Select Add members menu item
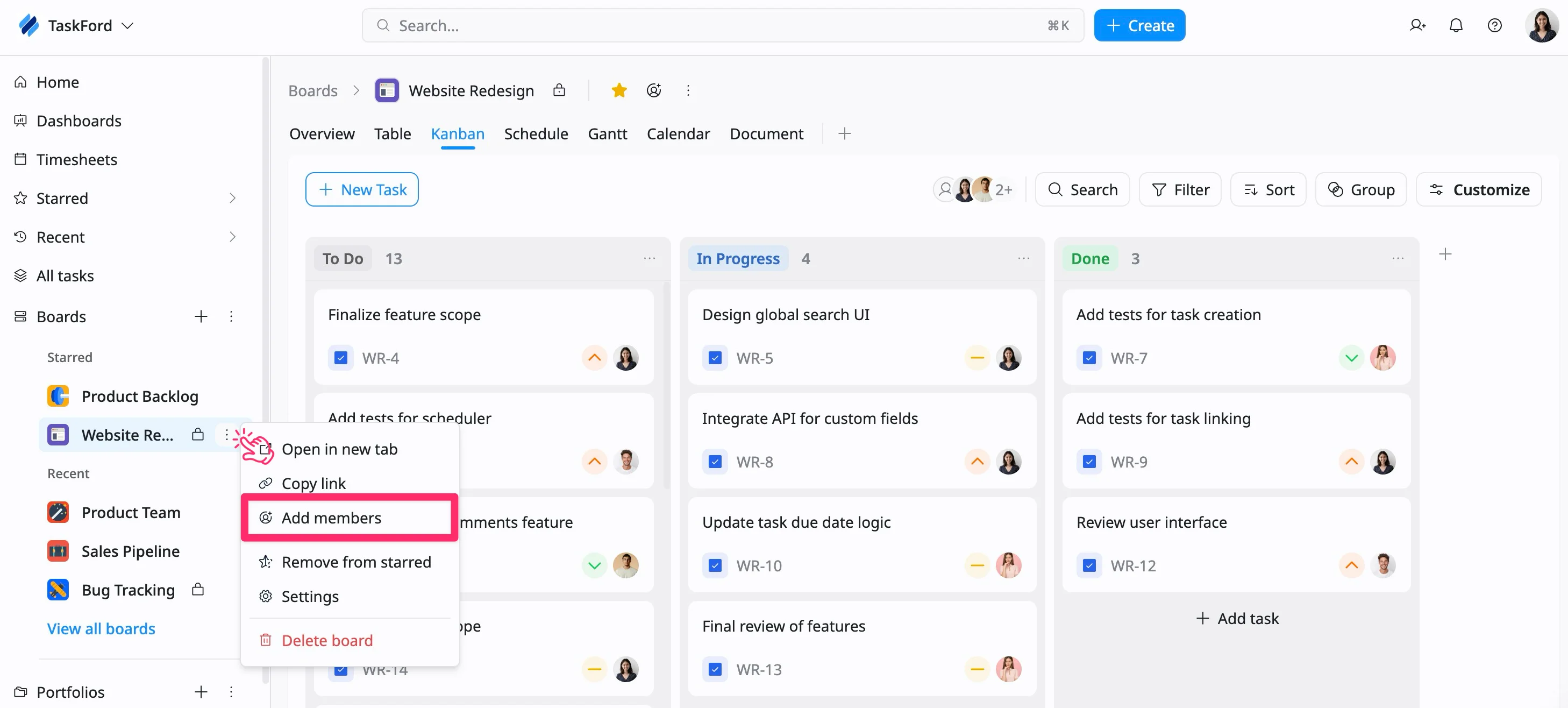Image resolution: width=1568 pixels, height=708 pixels. 350,518
